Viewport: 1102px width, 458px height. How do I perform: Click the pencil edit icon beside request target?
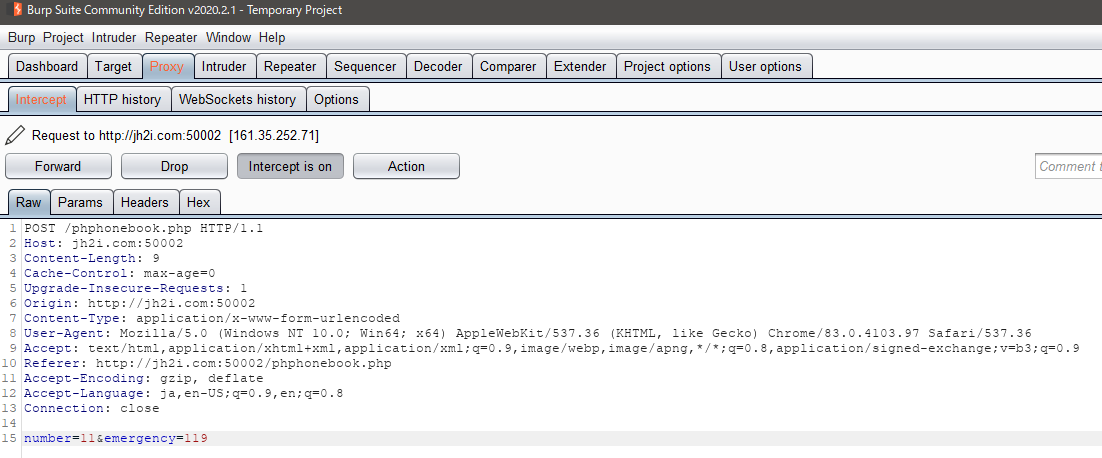pyautogui.click(x=15, y=135)
